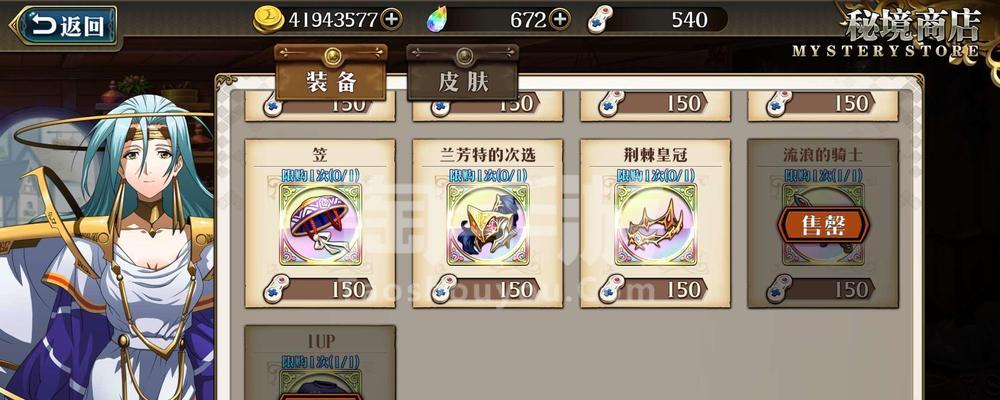The width and height of the screenshot is (1000, 400).
Task: Select the 荆棘皇冠 crown icon
Action: point(656,225)
